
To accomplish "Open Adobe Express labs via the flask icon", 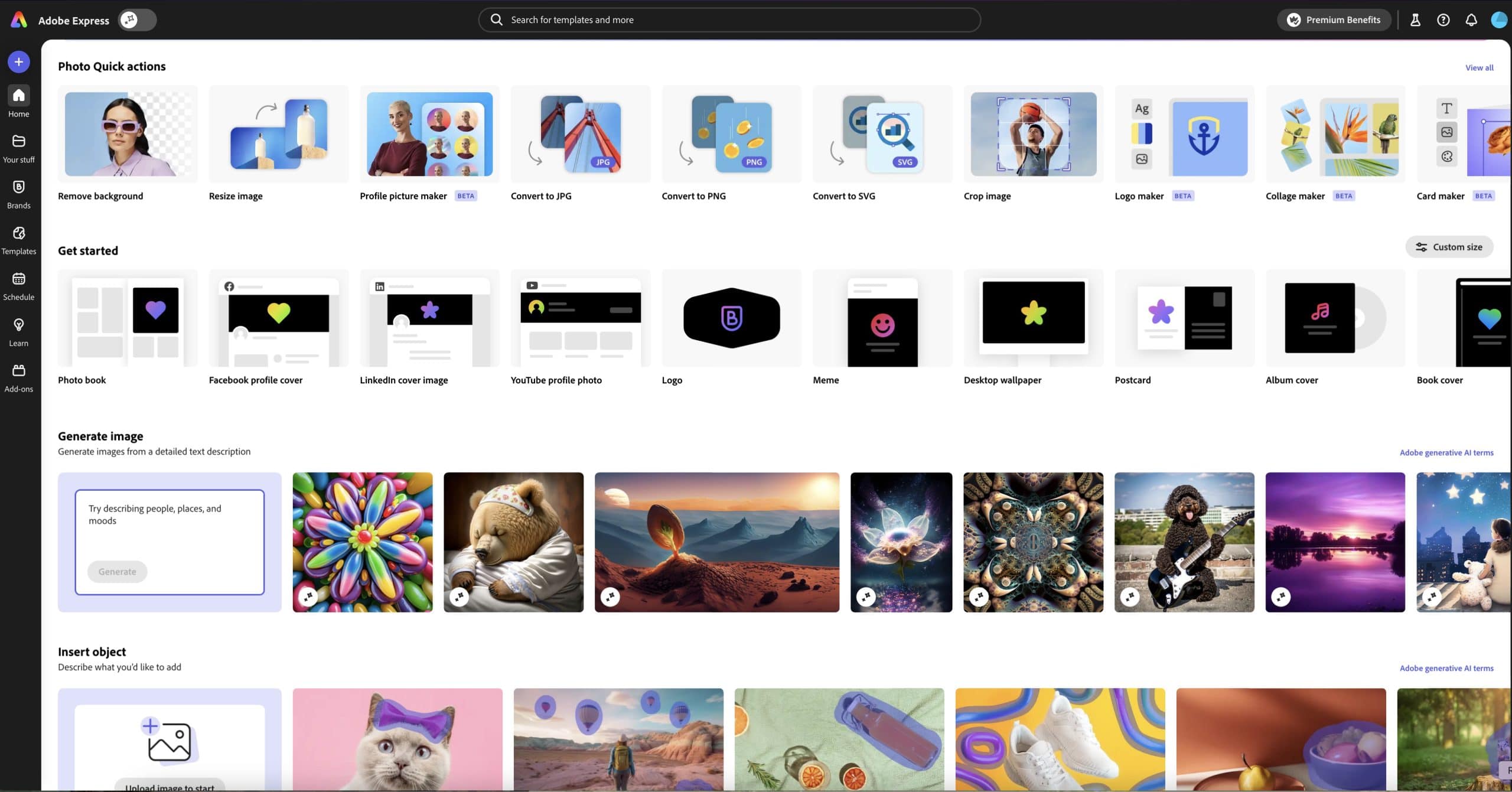I will tap(1415, 19).
